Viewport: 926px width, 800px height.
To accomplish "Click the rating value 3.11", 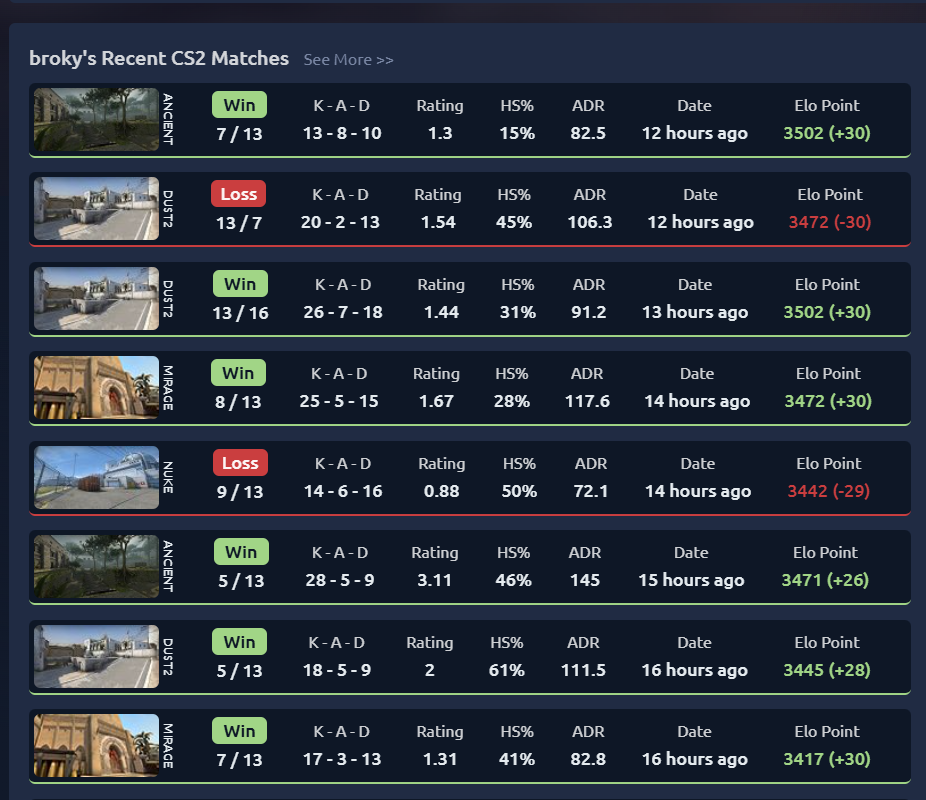I will 435,580.
